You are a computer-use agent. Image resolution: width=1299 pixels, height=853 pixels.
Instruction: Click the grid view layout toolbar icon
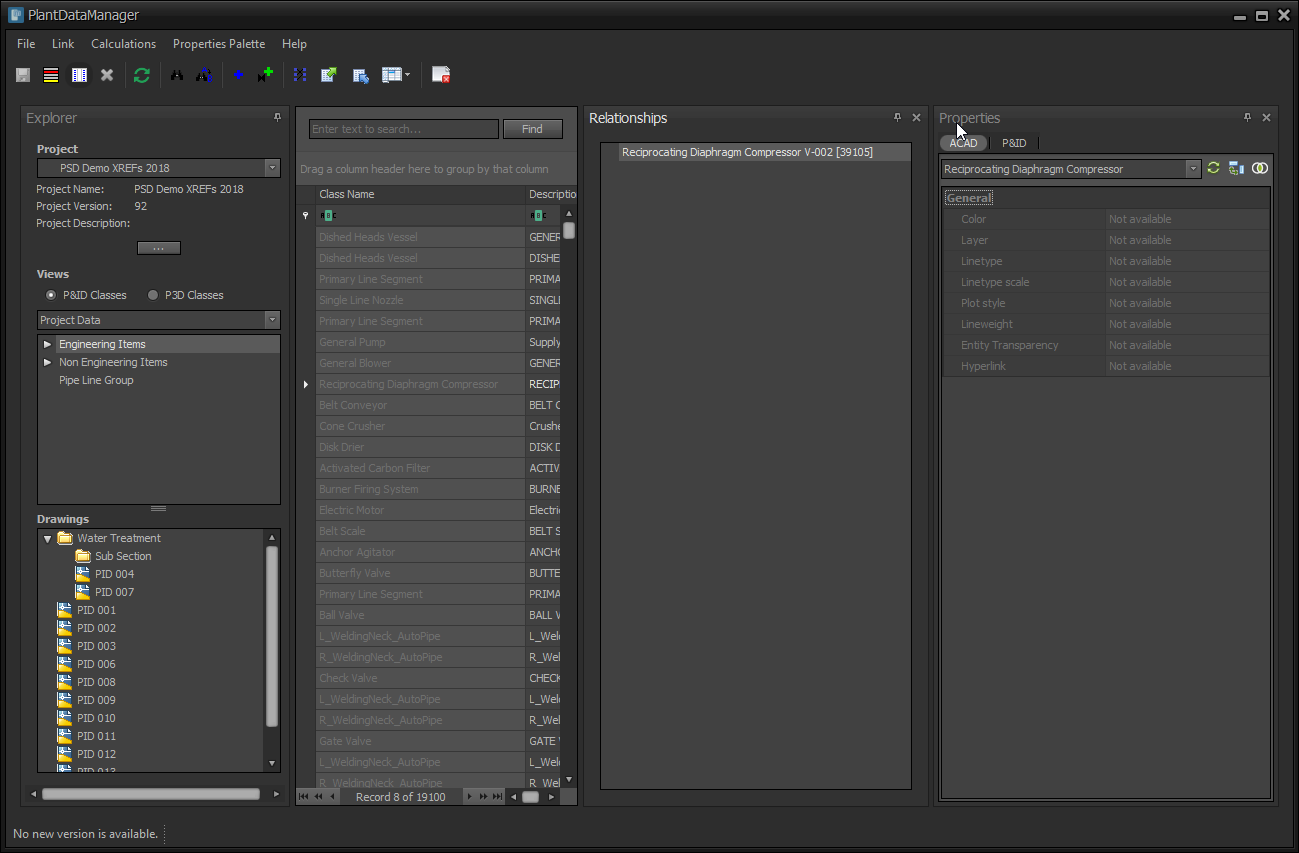pos(391,75)
